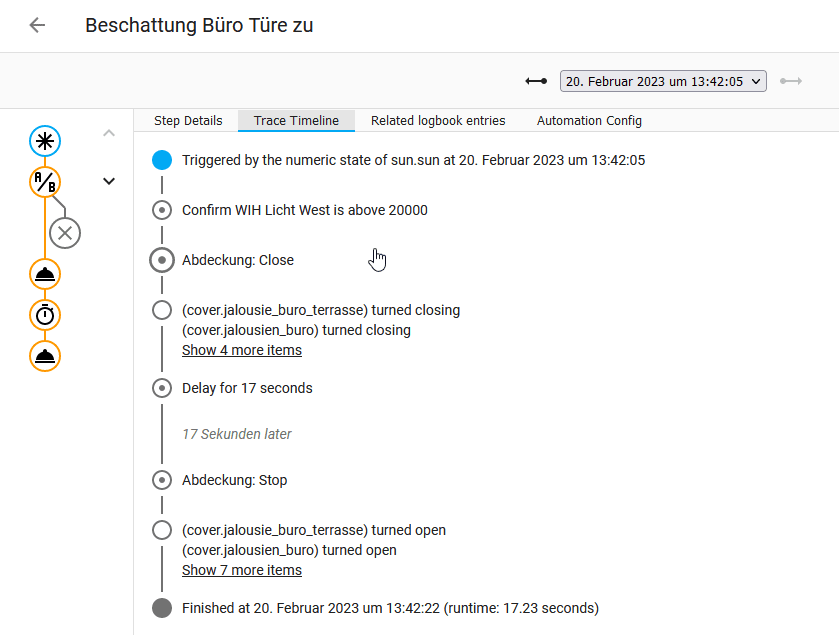Click the Delay for 17 seconds marker

(x=162, y=388)
